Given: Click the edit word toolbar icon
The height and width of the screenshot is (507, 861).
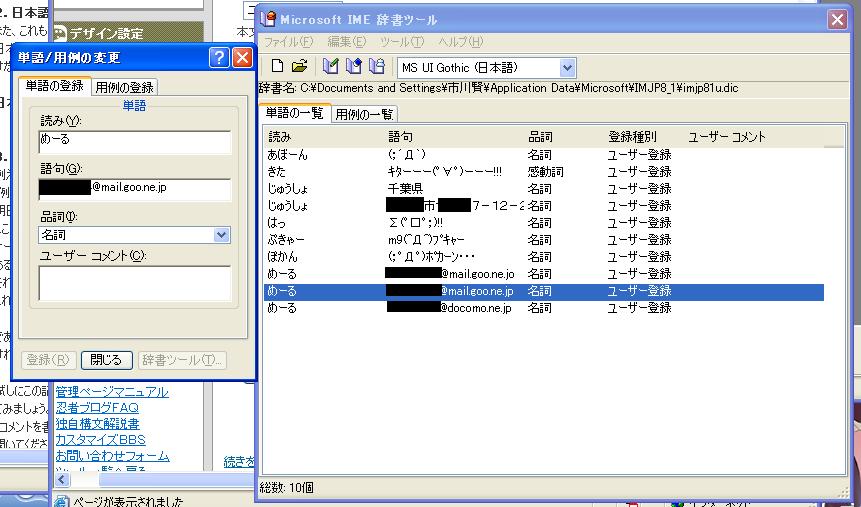Looking at the screenshot, I should (354, 67).
